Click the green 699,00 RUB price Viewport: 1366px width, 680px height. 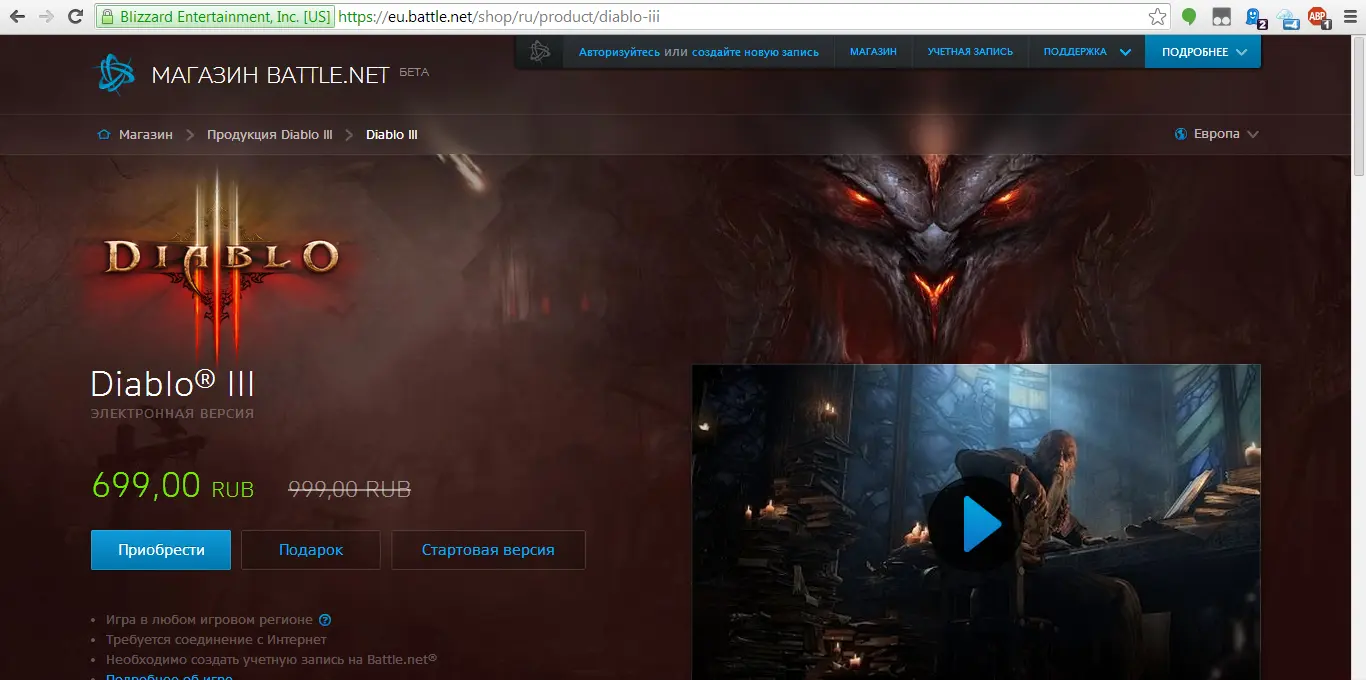click(x=173, y=486)
